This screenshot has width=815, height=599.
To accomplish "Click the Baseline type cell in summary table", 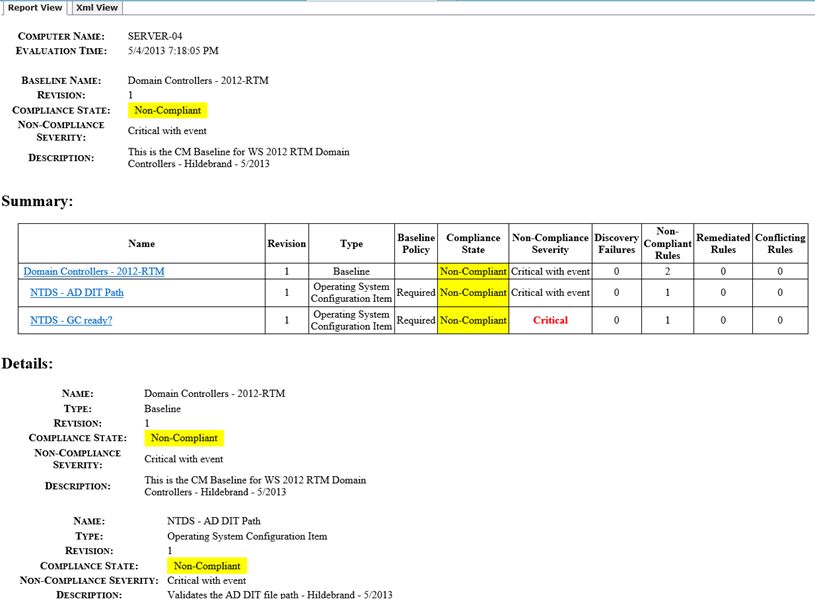I will (351, 271).
